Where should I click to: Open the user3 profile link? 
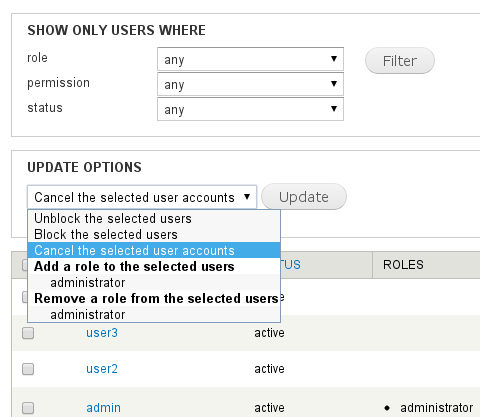102,333
